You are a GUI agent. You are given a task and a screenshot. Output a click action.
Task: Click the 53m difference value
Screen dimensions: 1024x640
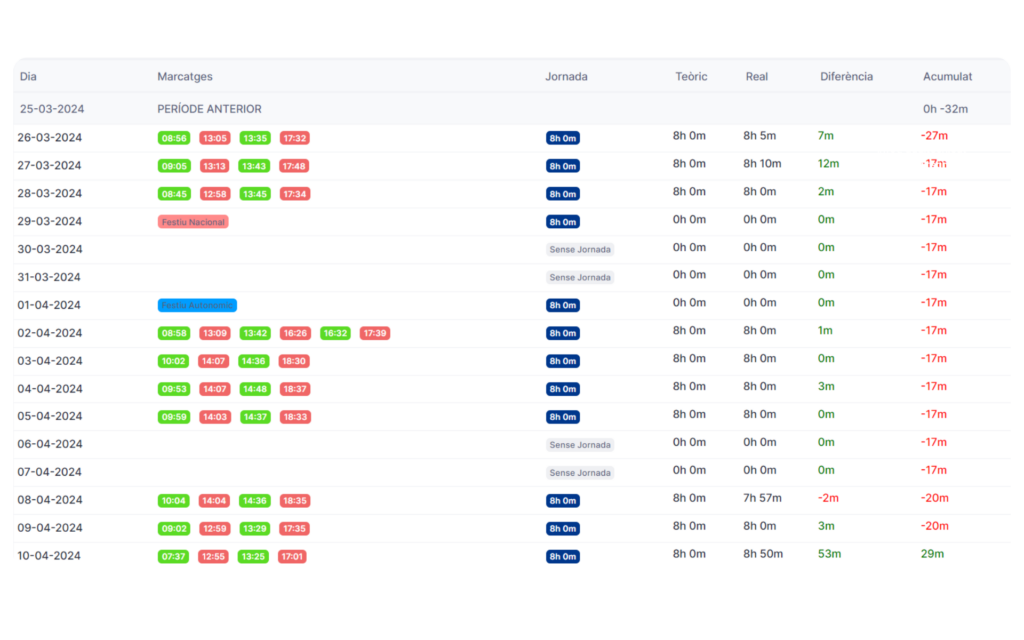828,554
